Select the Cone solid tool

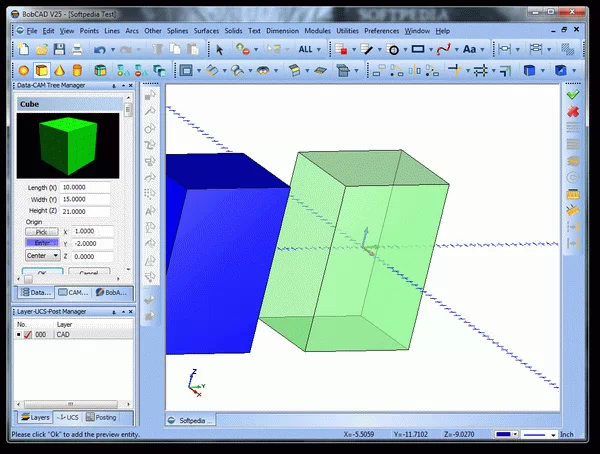pyautogui.click(x=59, y=71)
